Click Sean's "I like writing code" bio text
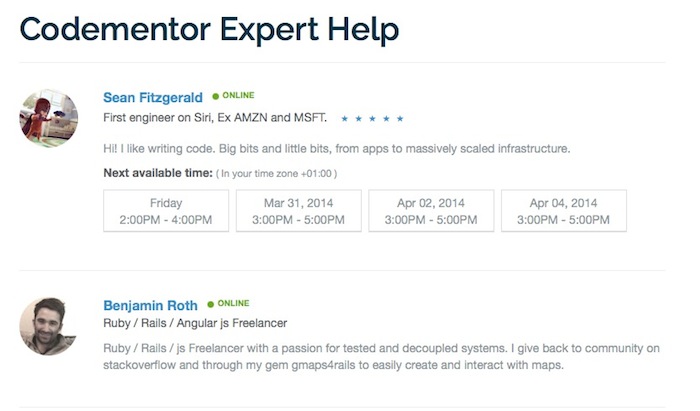 coord(336,149)
